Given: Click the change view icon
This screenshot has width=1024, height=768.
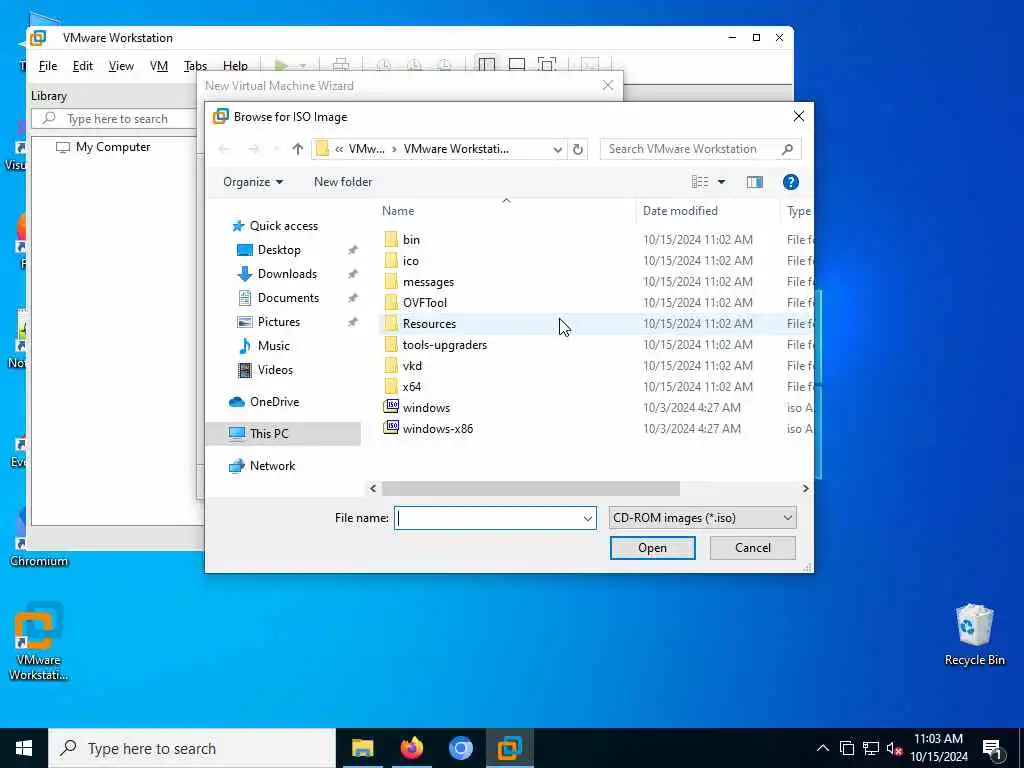Looking at the screenshot, I should tap(700, 182).
